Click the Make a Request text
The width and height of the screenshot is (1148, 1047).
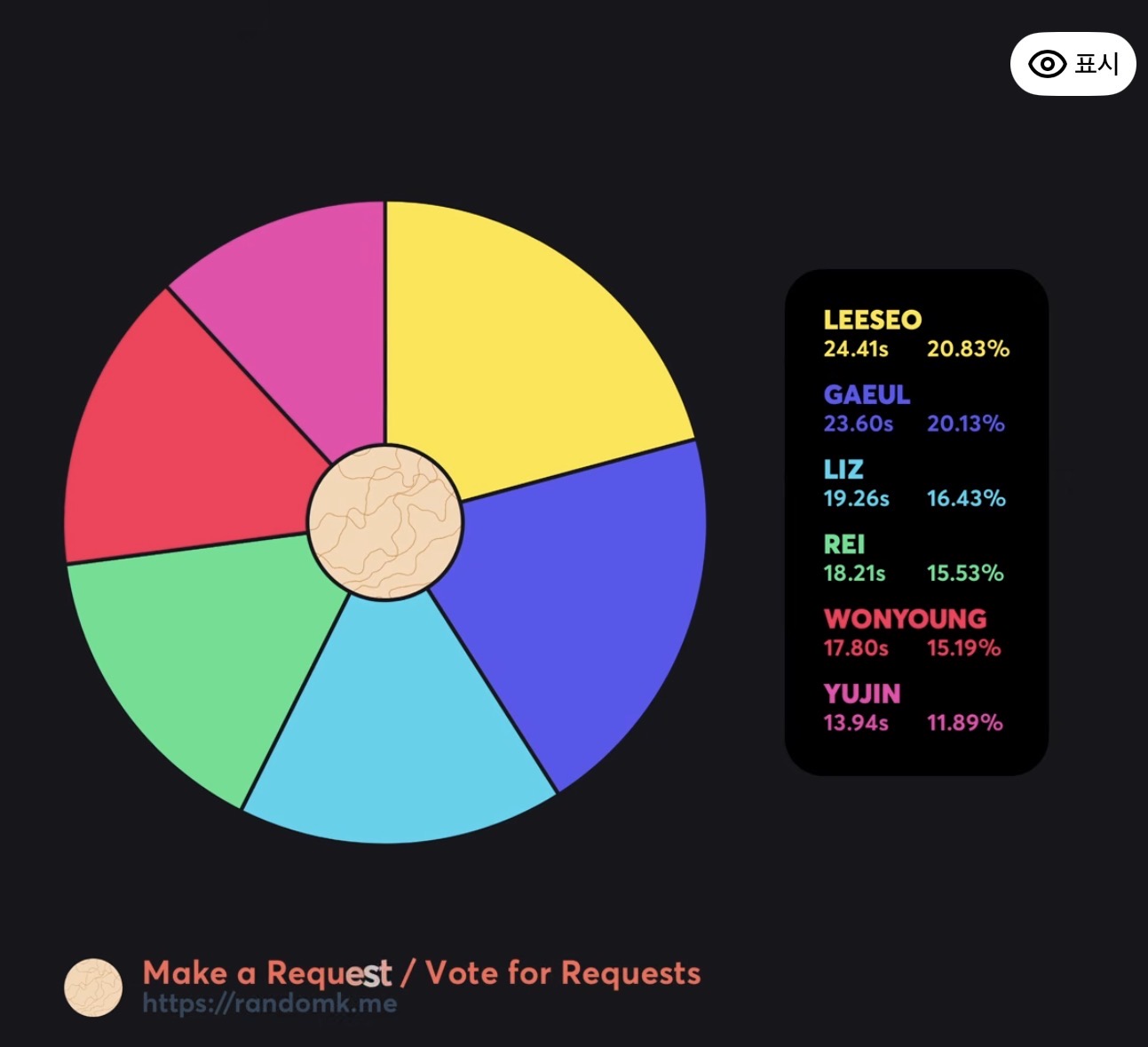267,973
